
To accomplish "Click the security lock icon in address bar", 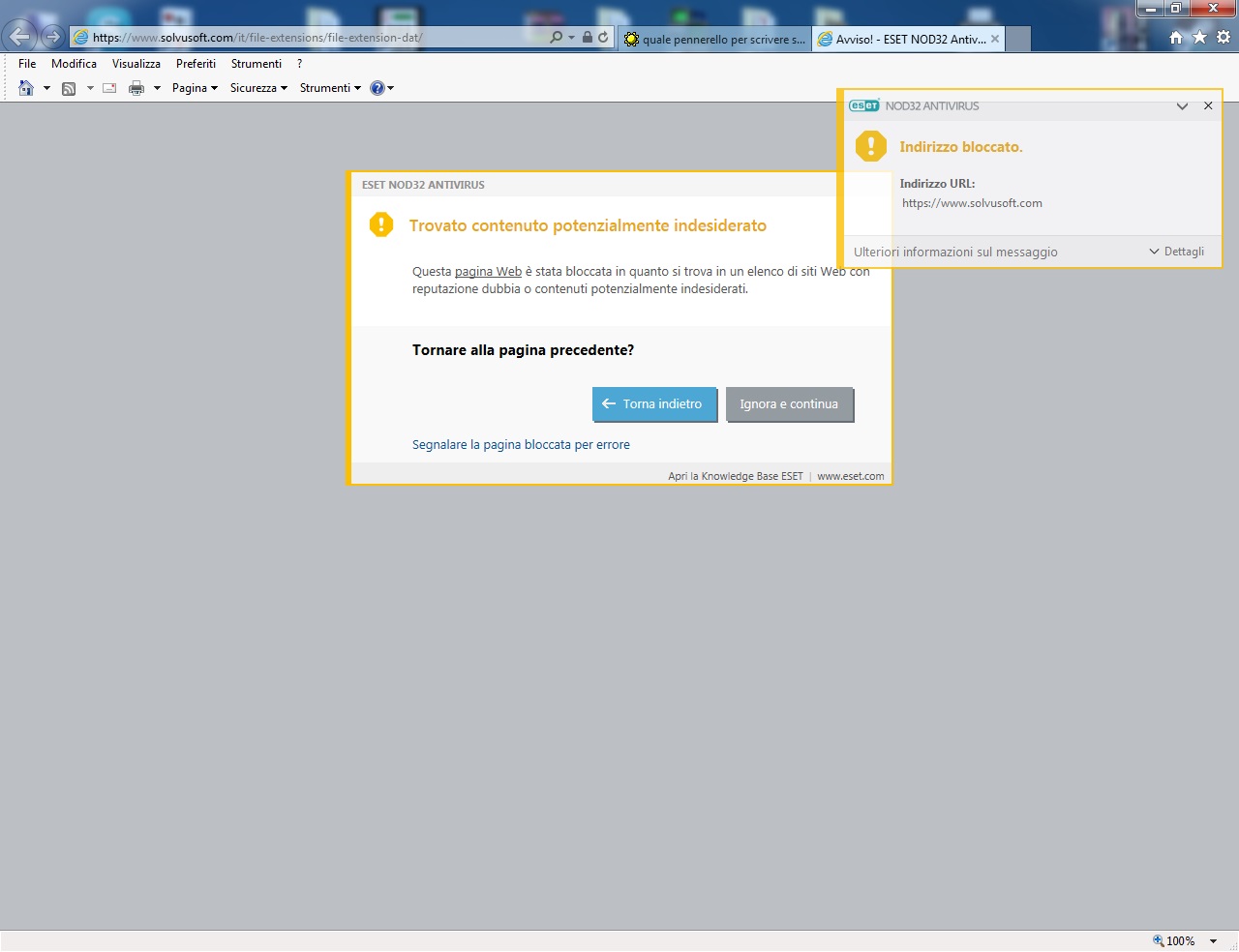I will point(588,37).
